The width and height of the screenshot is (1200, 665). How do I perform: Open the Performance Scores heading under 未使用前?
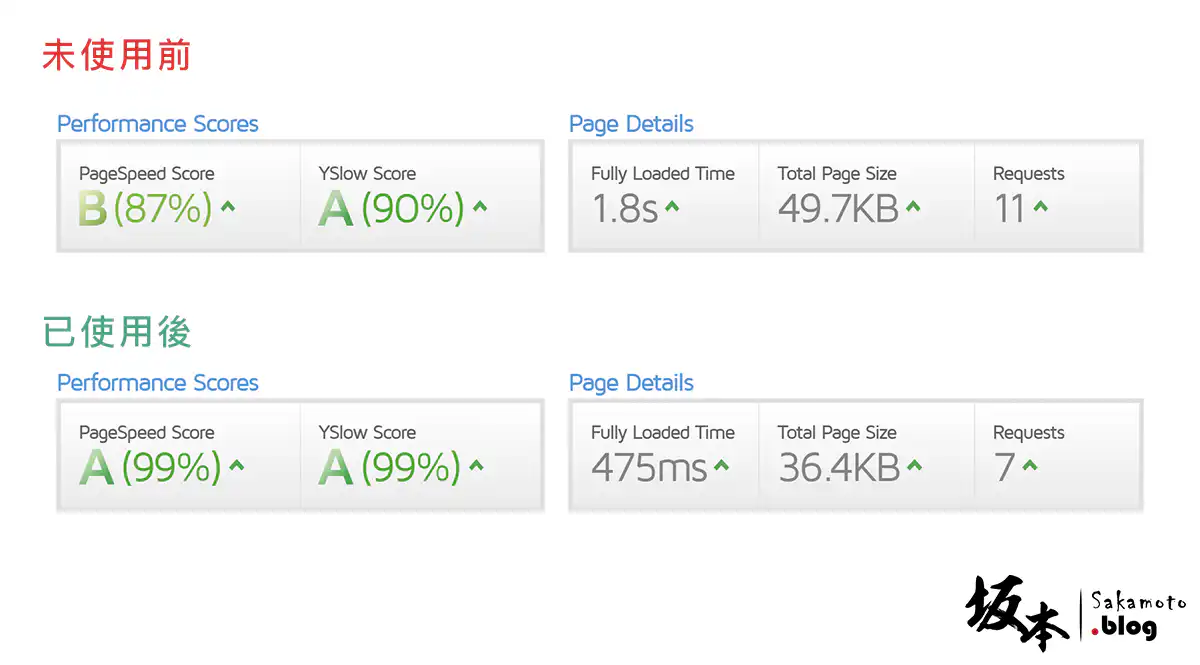(158, 124)
